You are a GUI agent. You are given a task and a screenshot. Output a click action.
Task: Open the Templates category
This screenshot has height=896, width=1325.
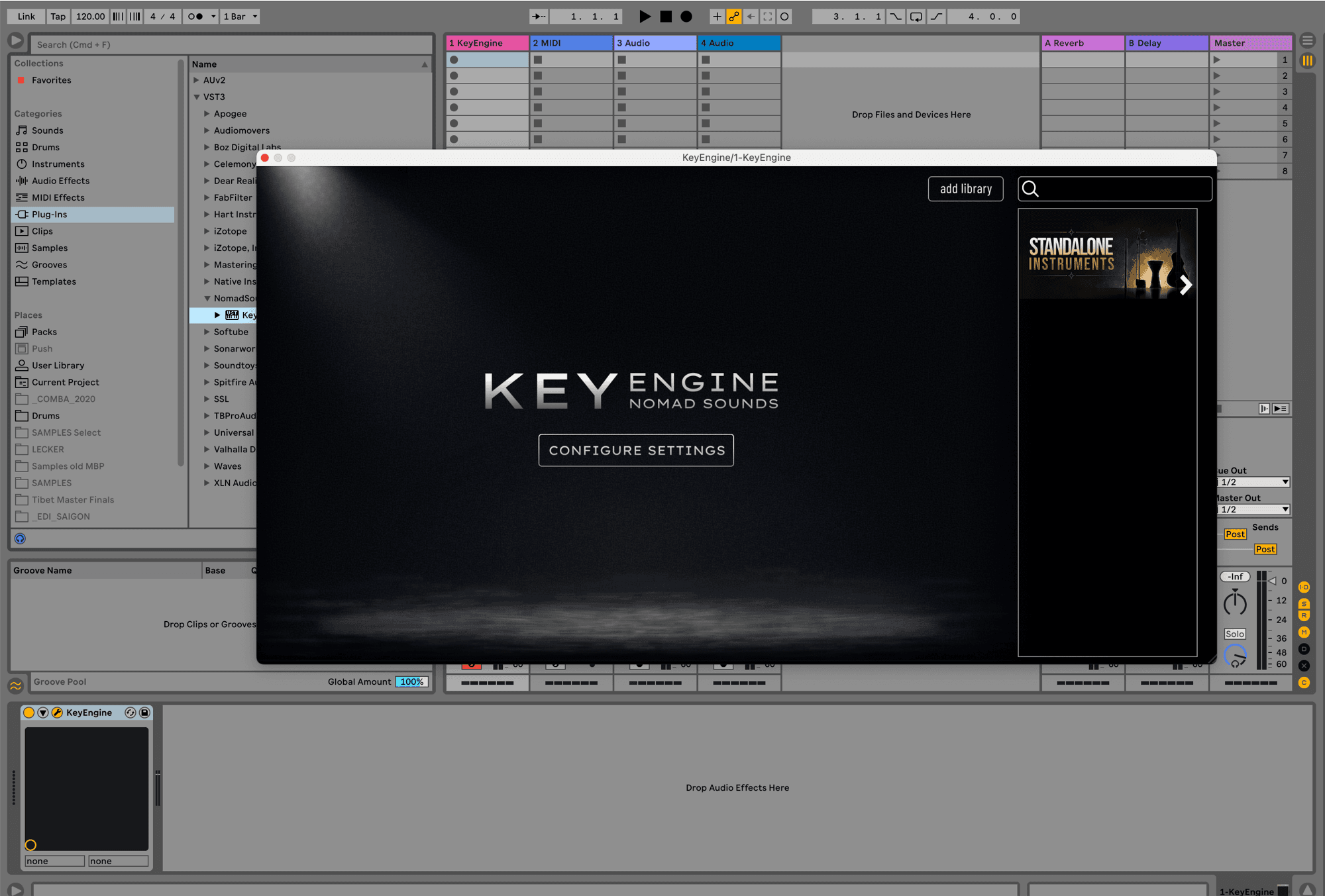(x=54, y=281)
